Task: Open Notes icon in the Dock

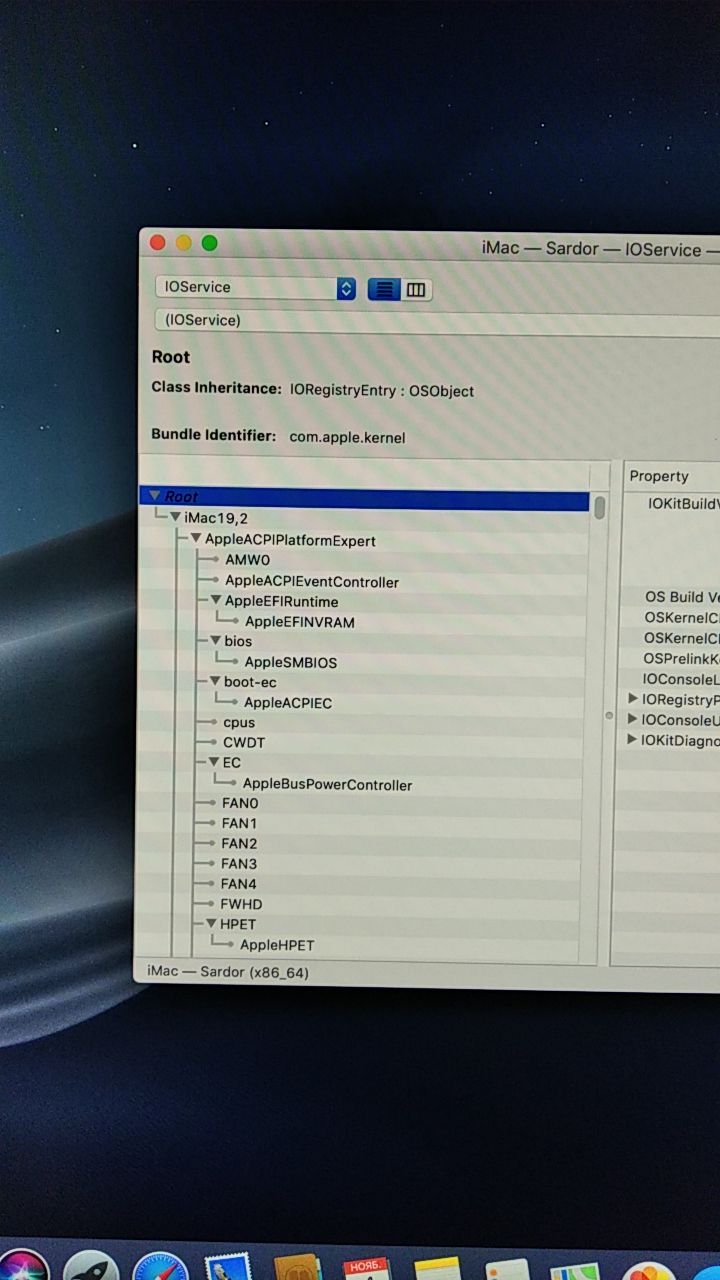Action: pos(437,1269)
